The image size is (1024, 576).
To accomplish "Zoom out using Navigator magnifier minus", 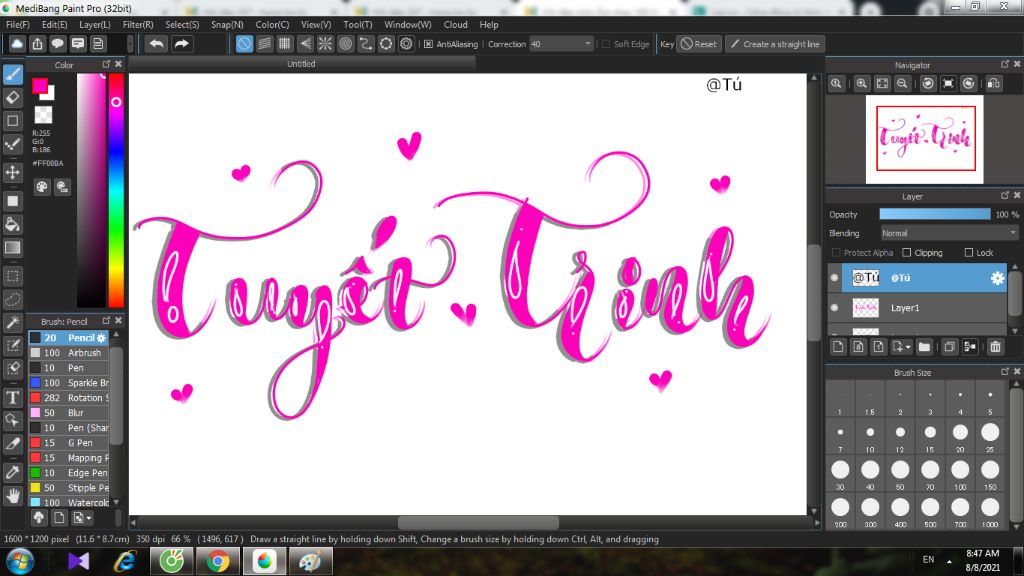I will [x=903, y=84].
